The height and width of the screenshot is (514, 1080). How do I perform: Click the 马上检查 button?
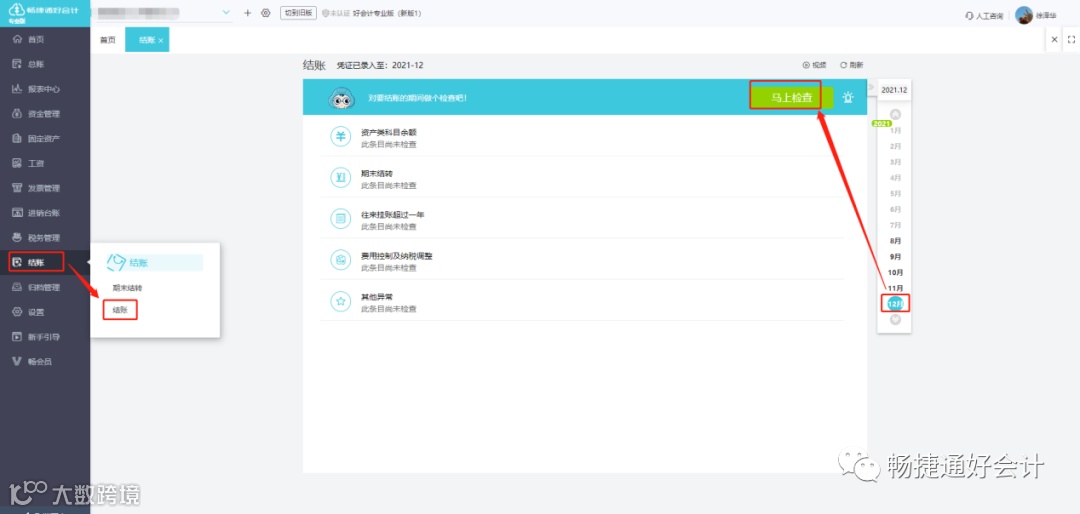pos(792,98)
